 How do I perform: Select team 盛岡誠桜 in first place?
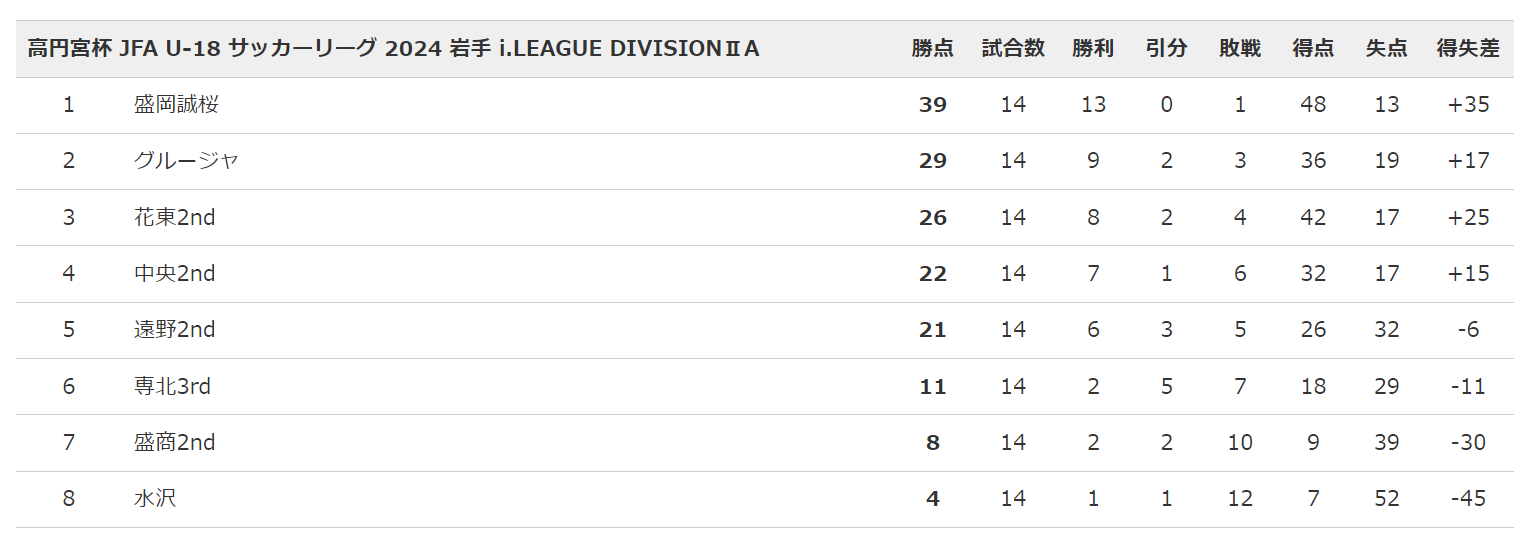click(x=176, y=104)
